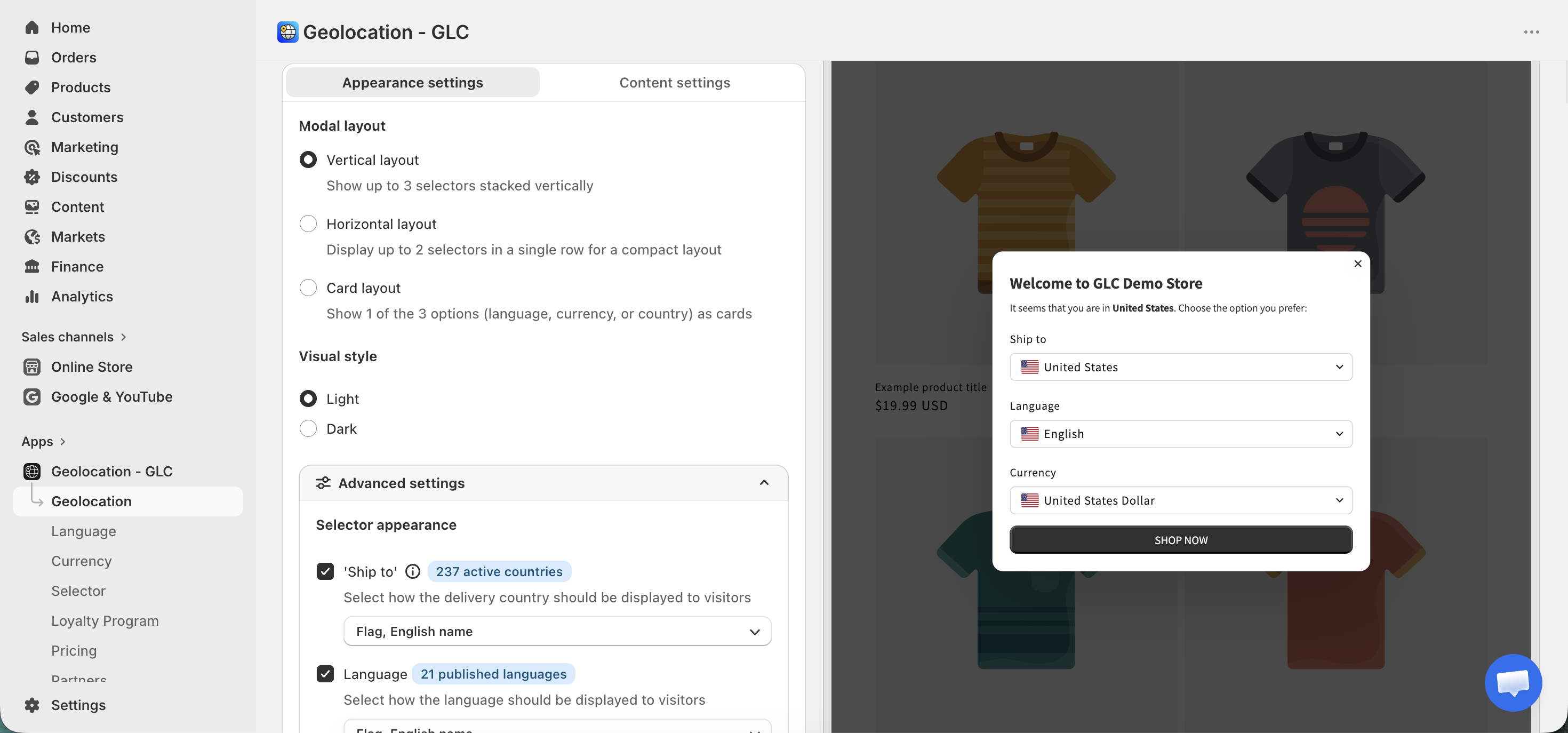1568x733 pixels.
Task: Click the Orders navigation link
Action: tap(74, 57)
